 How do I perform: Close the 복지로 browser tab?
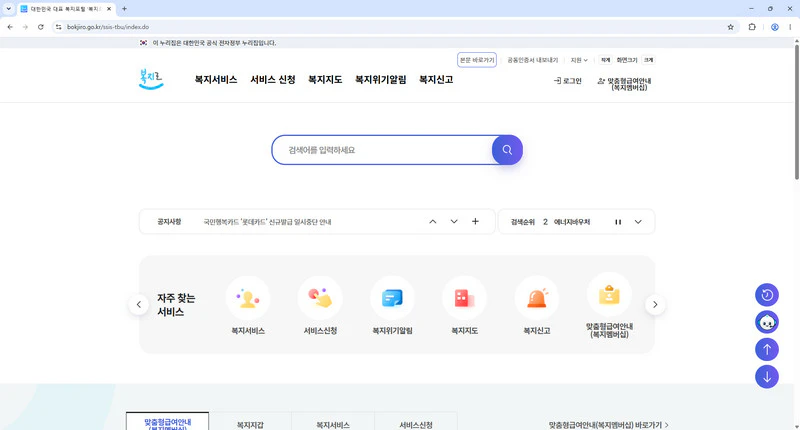pos(109,9)
